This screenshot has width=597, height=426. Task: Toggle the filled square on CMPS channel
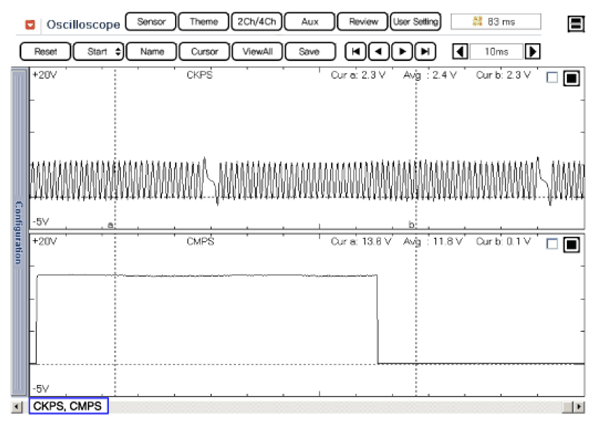pos(571,244)
